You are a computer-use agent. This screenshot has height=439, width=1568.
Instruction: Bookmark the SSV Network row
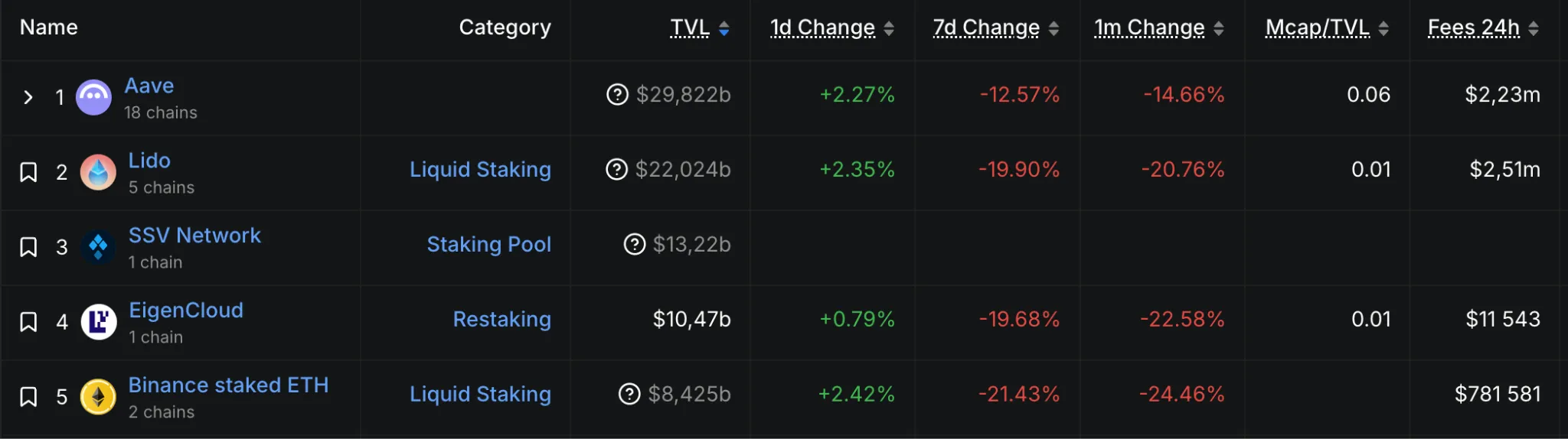pyautogui.click(x=28, y=247)
